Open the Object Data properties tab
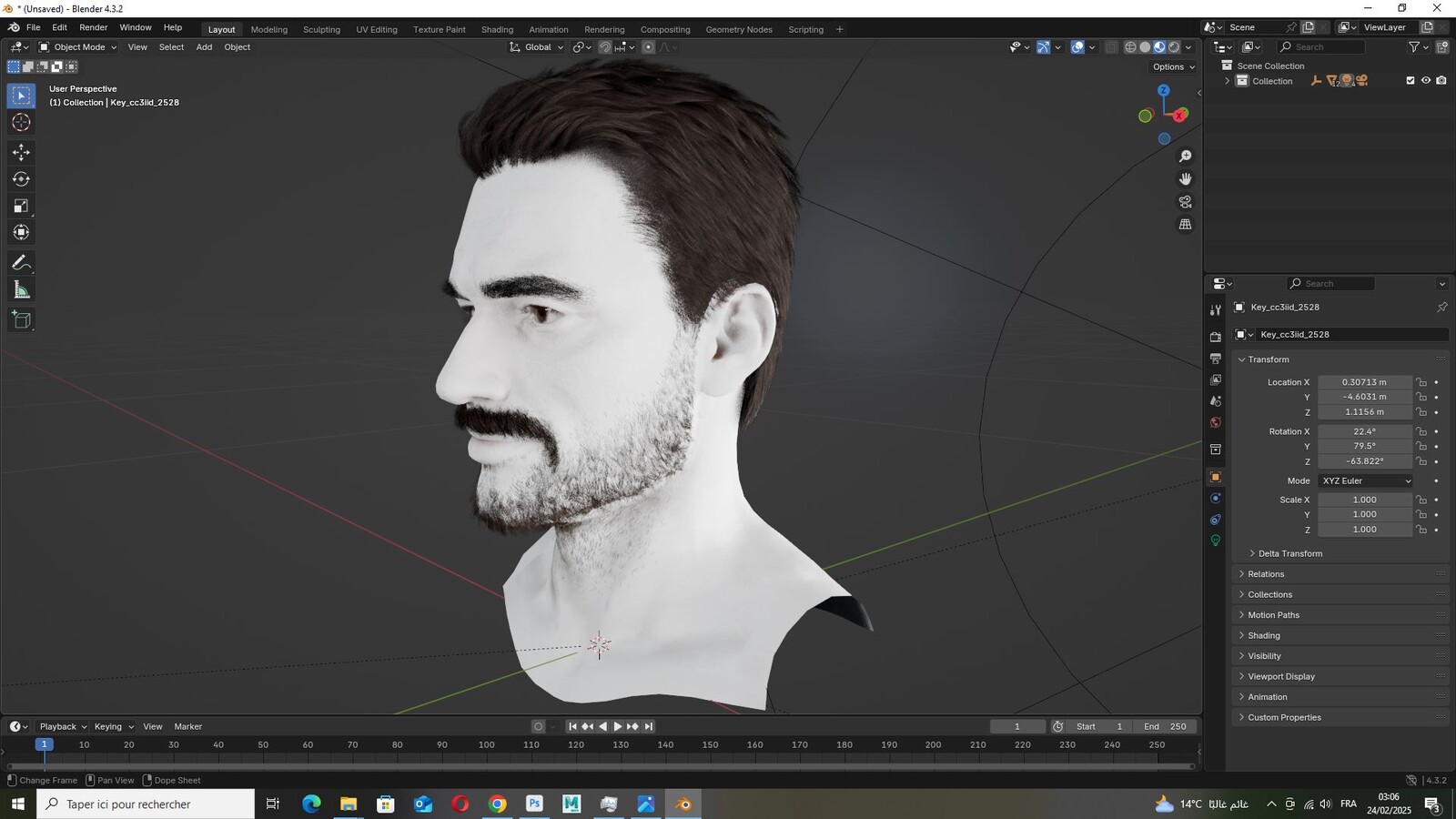Image resolution: width=1456 pixels, height=819 pixels. [x=1215, y=541]
